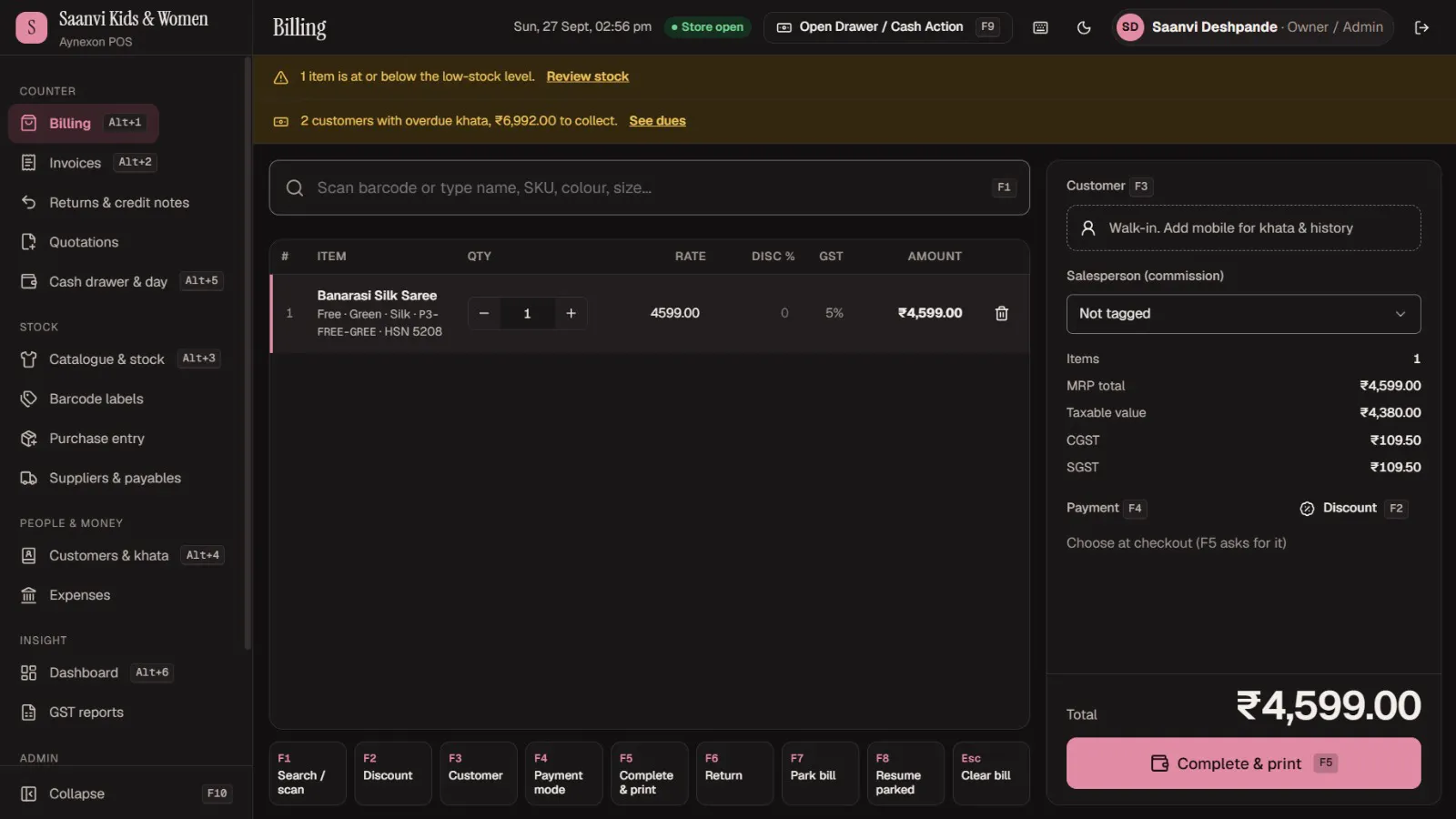
Task: Open Quotations page
Action: [x=70, y=242]
